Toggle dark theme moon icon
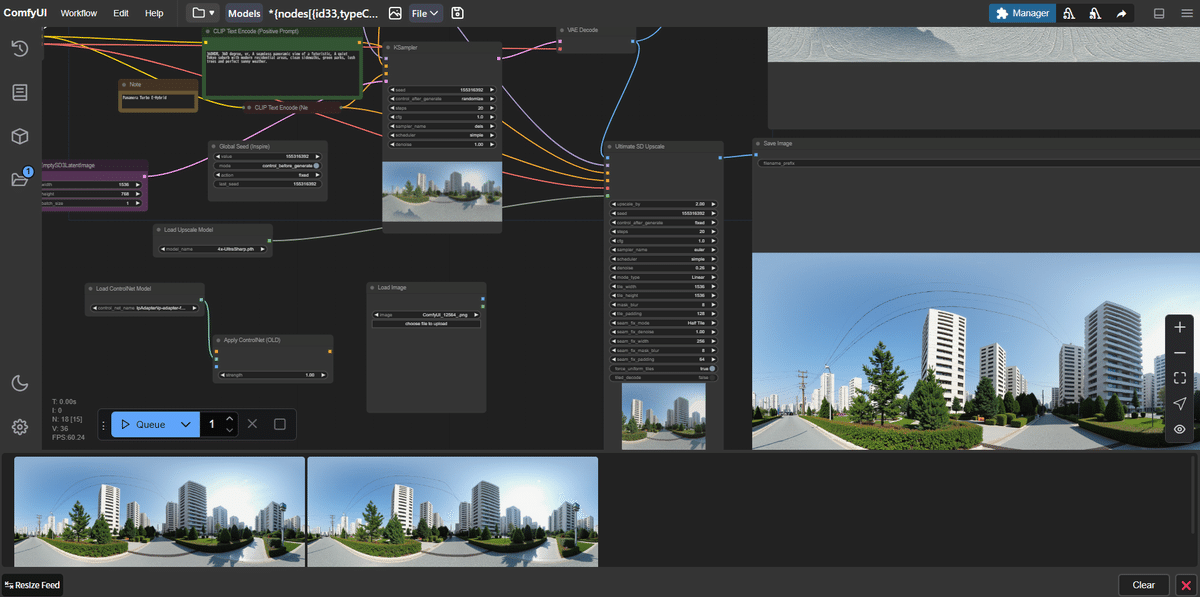The image size is (1200, 597). click(20, 383)
